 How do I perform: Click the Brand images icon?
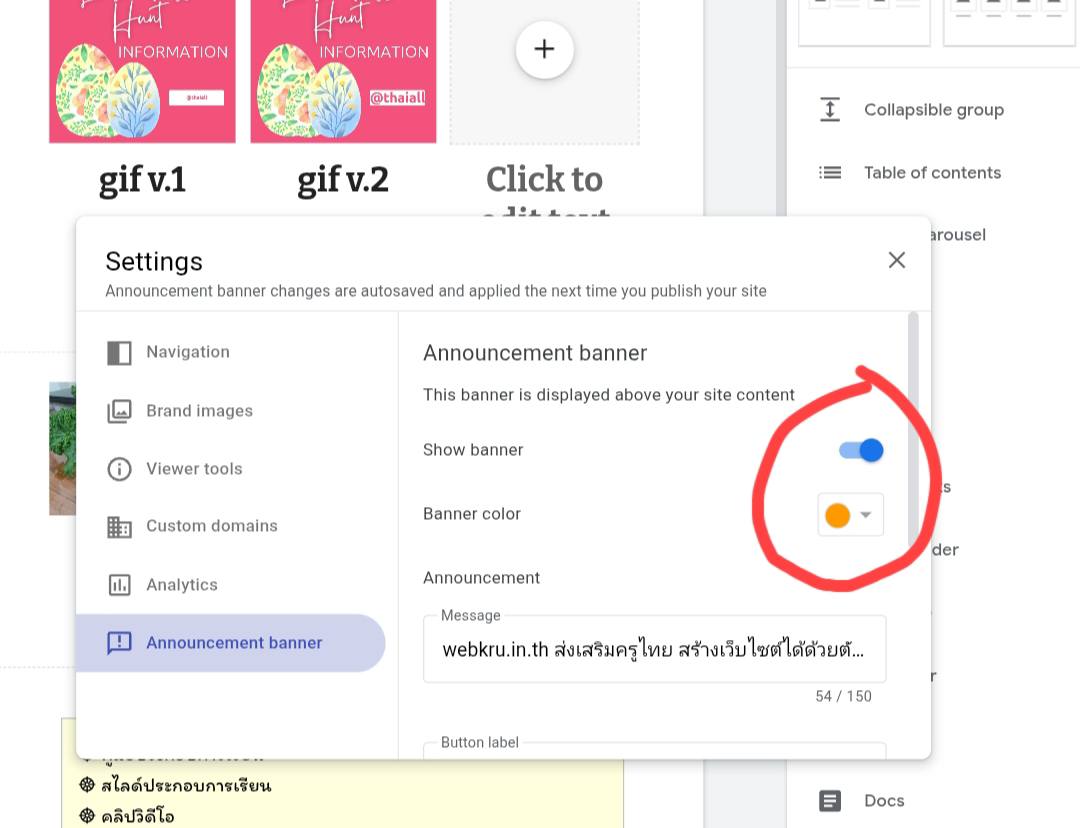[x=119, y=411]
